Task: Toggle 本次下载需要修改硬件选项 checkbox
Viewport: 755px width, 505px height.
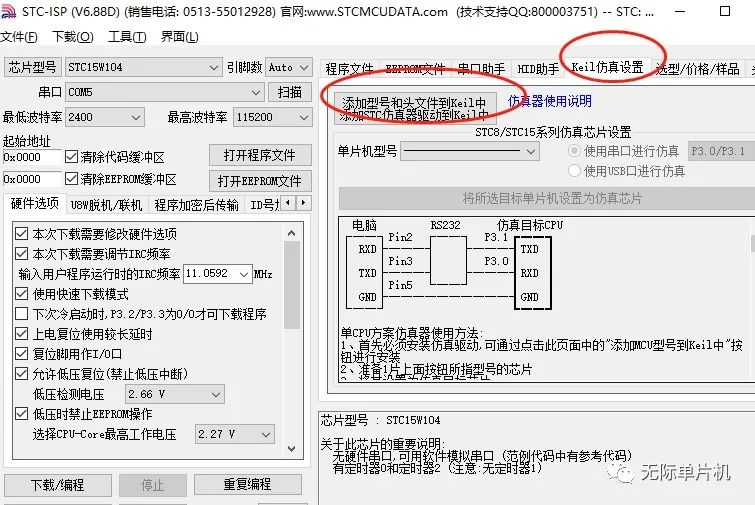Action: pos(21,233)
